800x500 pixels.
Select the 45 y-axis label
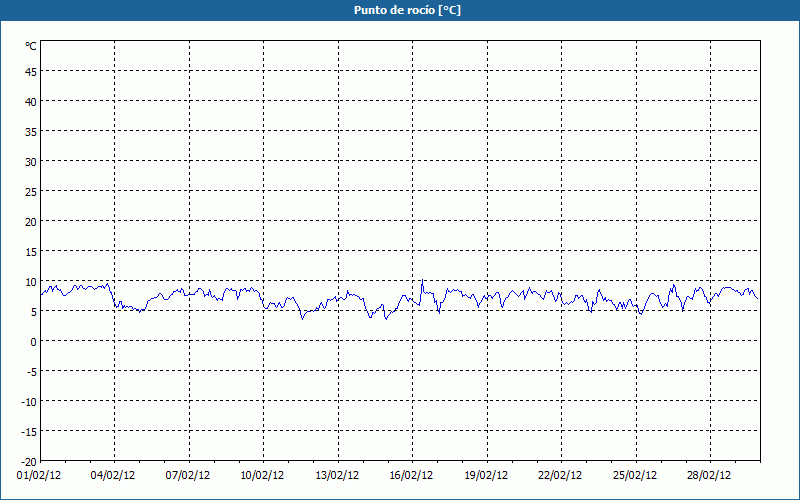click(31, 72)
